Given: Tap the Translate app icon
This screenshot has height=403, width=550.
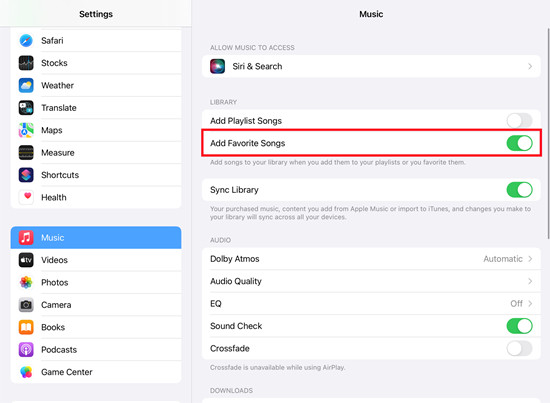Looking at the screenshot, I should tap(26, 108).
